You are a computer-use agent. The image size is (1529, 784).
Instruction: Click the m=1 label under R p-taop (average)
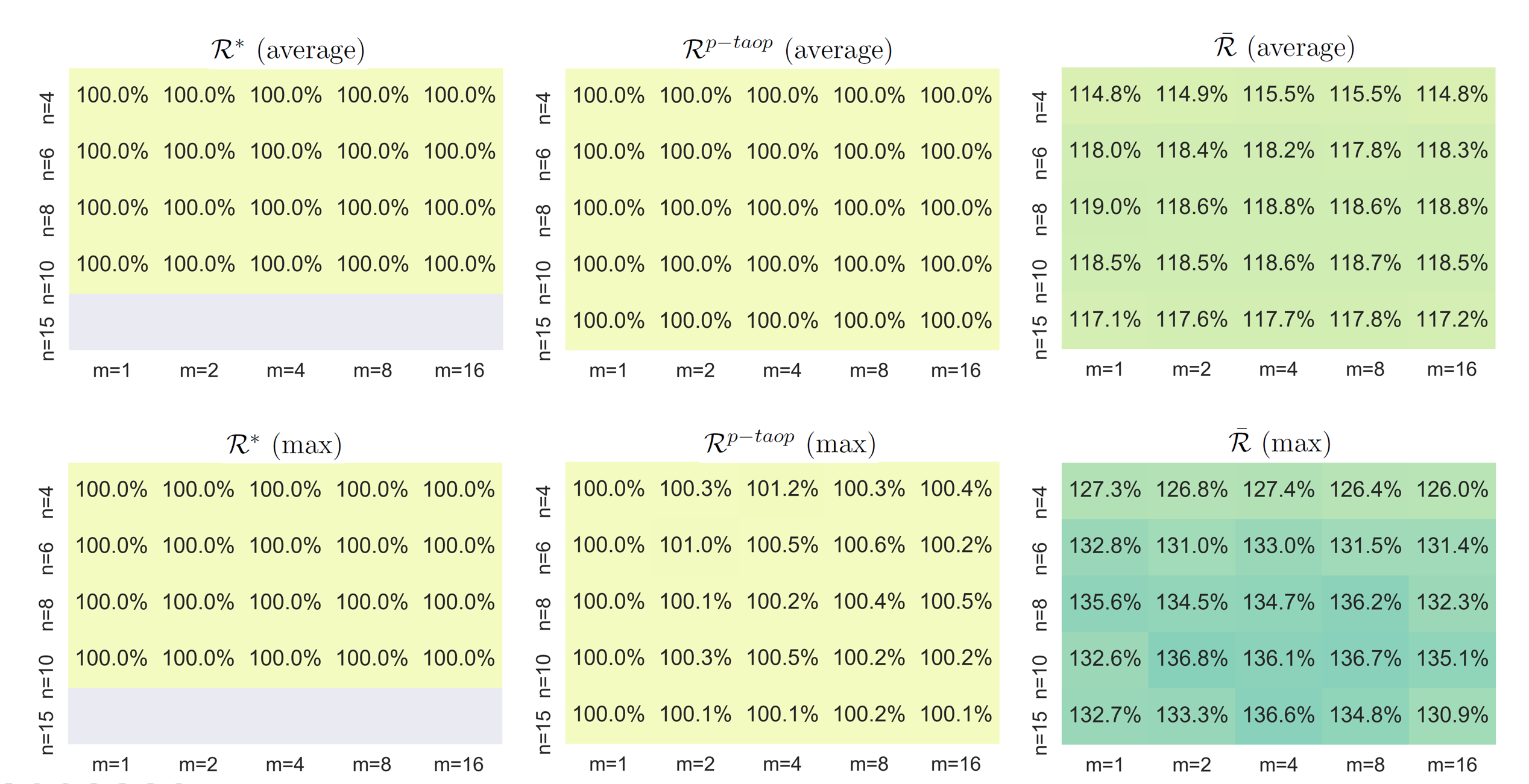[608, 370]
